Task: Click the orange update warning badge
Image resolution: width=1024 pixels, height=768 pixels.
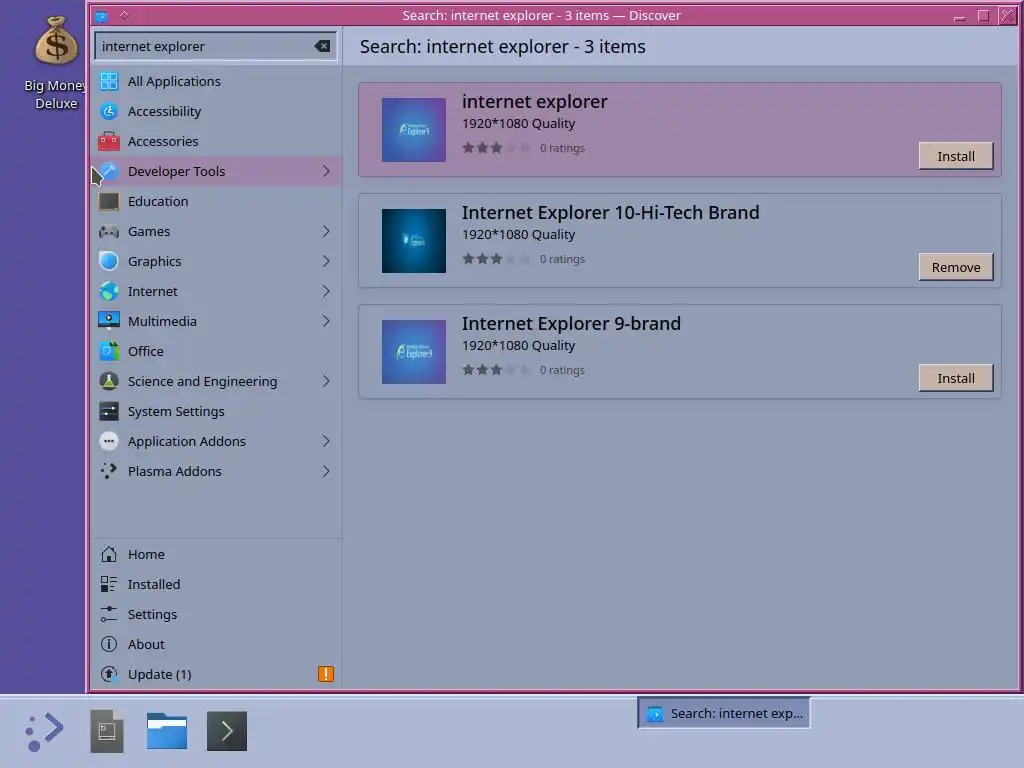Action: (x=326, y=674)
